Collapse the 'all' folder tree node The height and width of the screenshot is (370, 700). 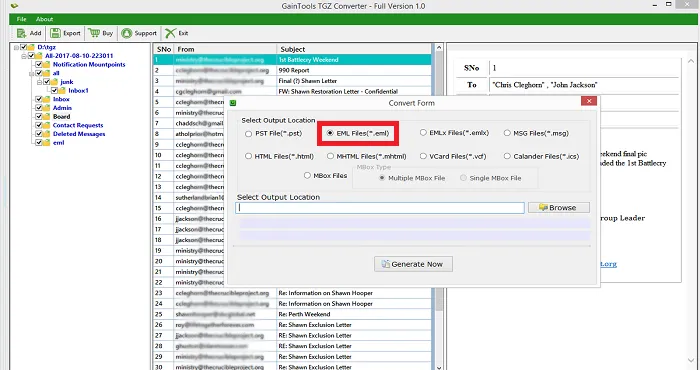(x=32, y=73)
